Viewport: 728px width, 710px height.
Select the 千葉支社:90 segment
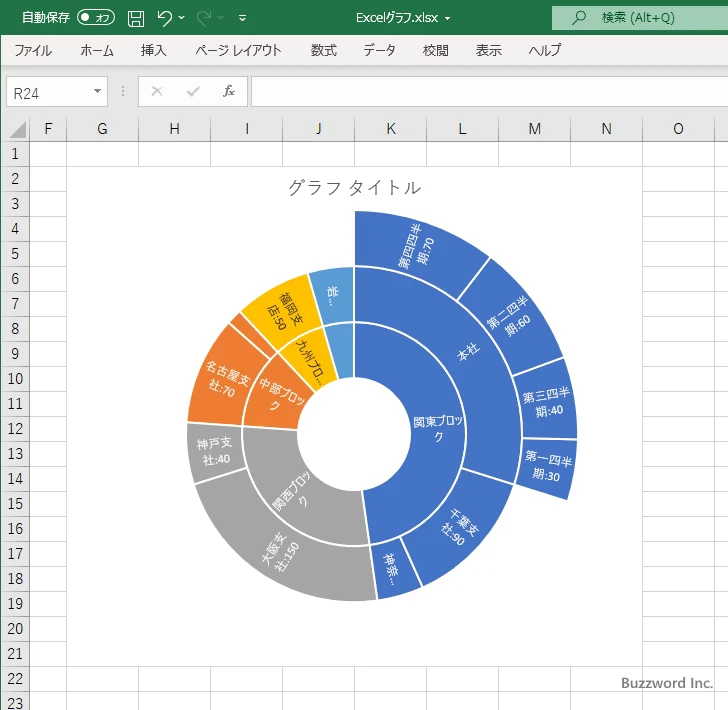pyautogui.click(x=459, y=527)
